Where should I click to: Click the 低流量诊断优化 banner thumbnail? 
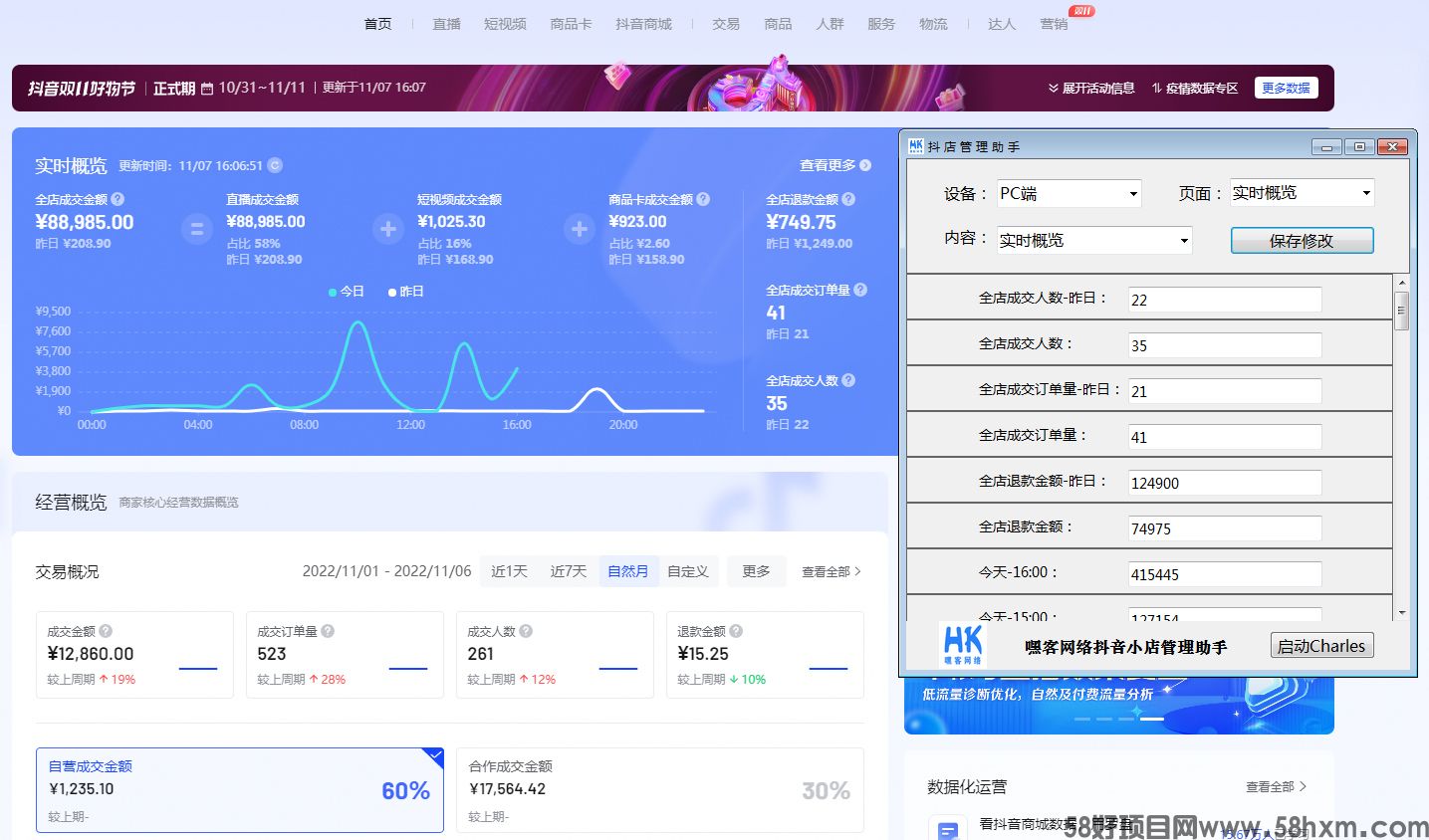1118,706
